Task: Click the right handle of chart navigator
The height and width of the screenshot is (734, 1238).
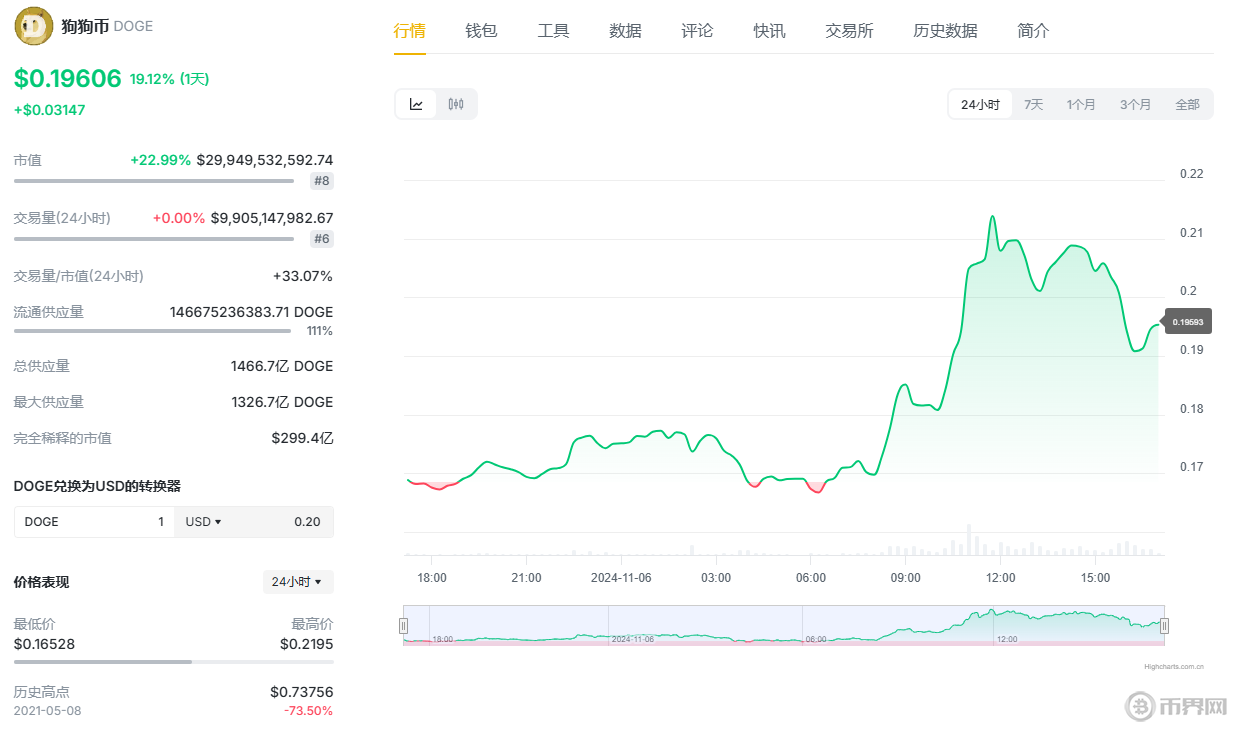Action: click(x=1164, y=626)
